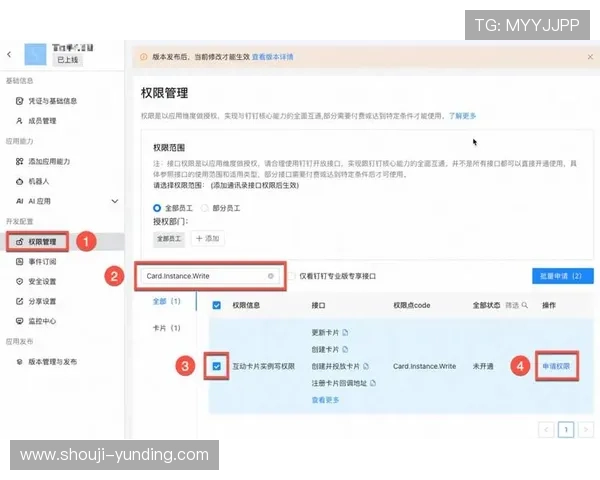600x480 pixels.
Task: Switch to the 卡片 (1) tab
Action: (x=166, y=328)
